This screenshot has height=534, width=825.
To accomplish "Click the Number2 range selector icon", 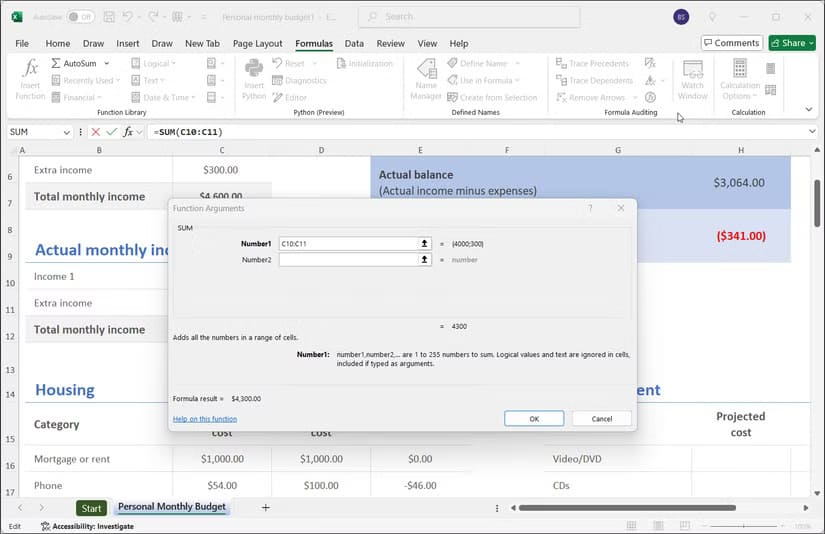I will point(425,260).
